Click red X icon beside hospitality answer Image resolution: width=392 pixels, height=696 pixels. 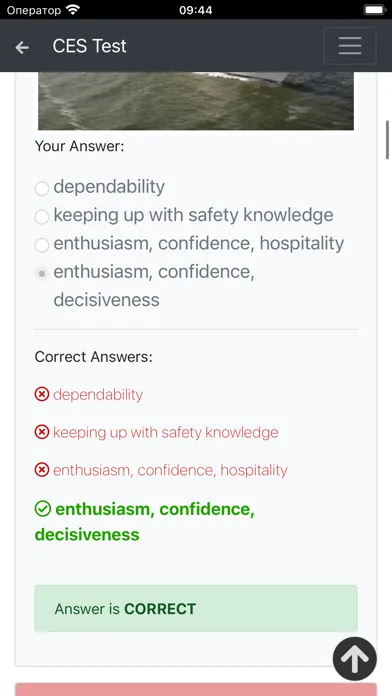point(42,470)
